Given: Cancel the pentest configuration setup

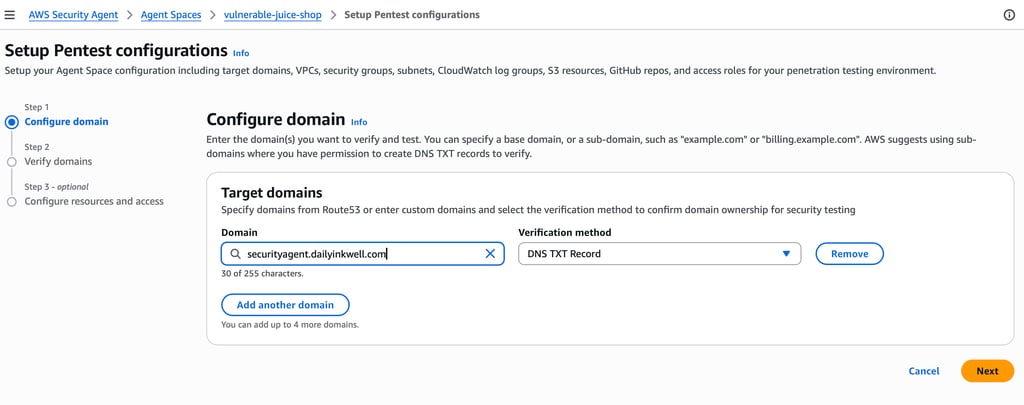Looking at the screenshot, I should [923, 371].
